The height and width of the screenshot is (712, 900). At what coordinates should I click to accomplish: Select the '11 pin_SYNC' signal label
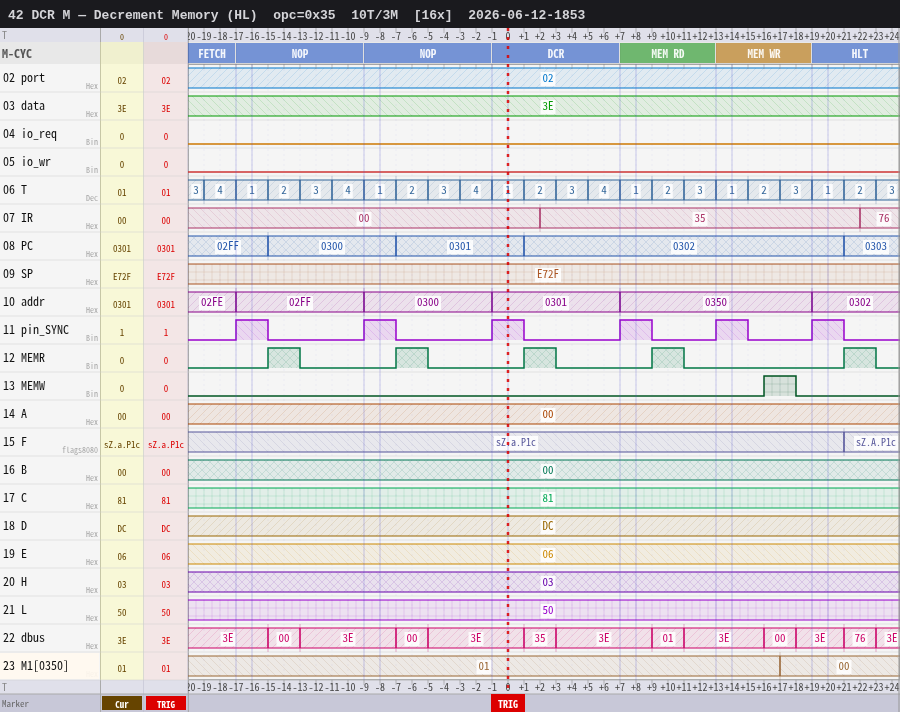coord(36,330)
